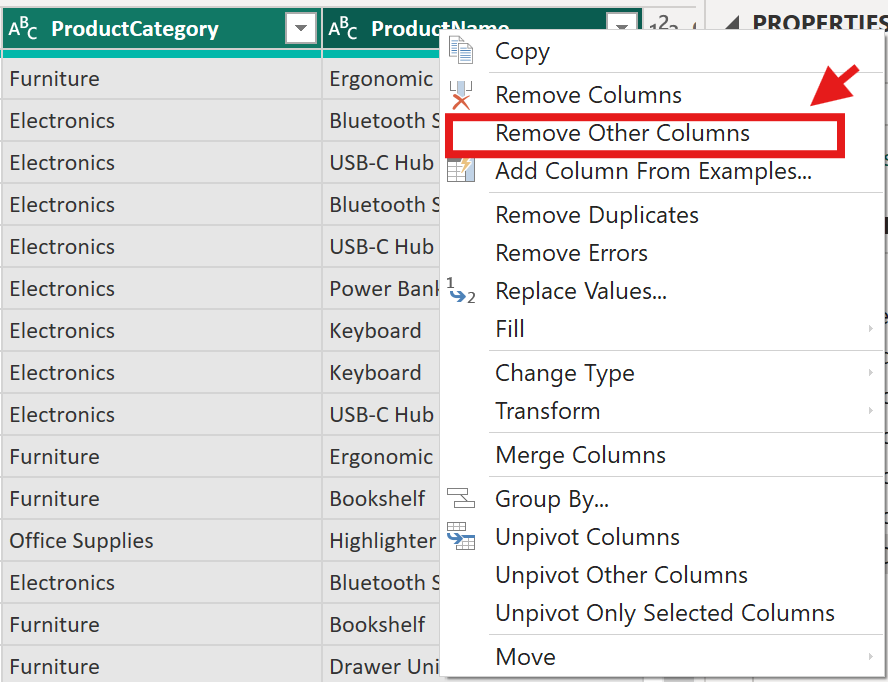Choose Unpivot Only Selected Columns
888x682 pixels.
tap(663, 613)
